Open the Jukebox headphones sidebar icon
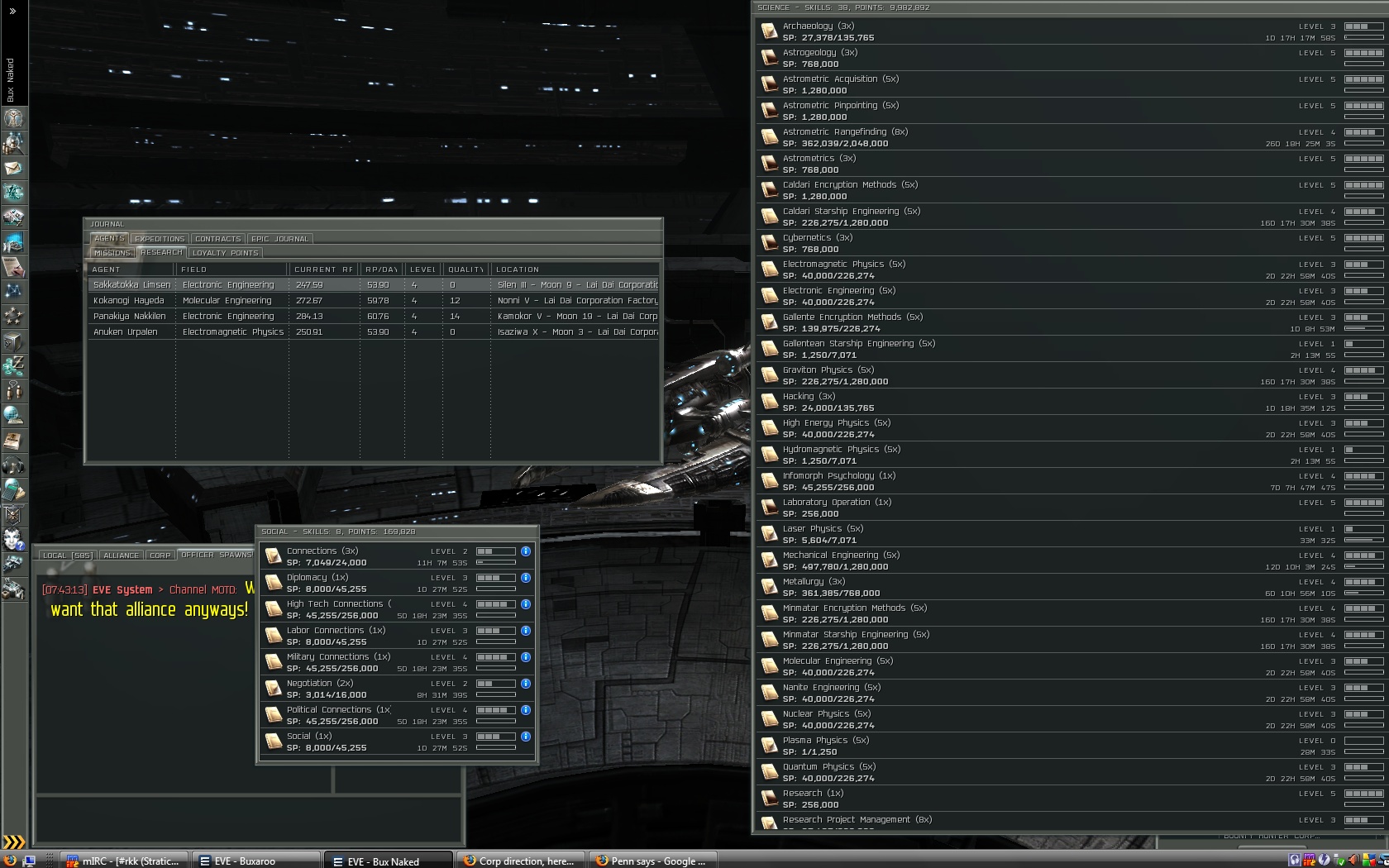 (14, 465)
